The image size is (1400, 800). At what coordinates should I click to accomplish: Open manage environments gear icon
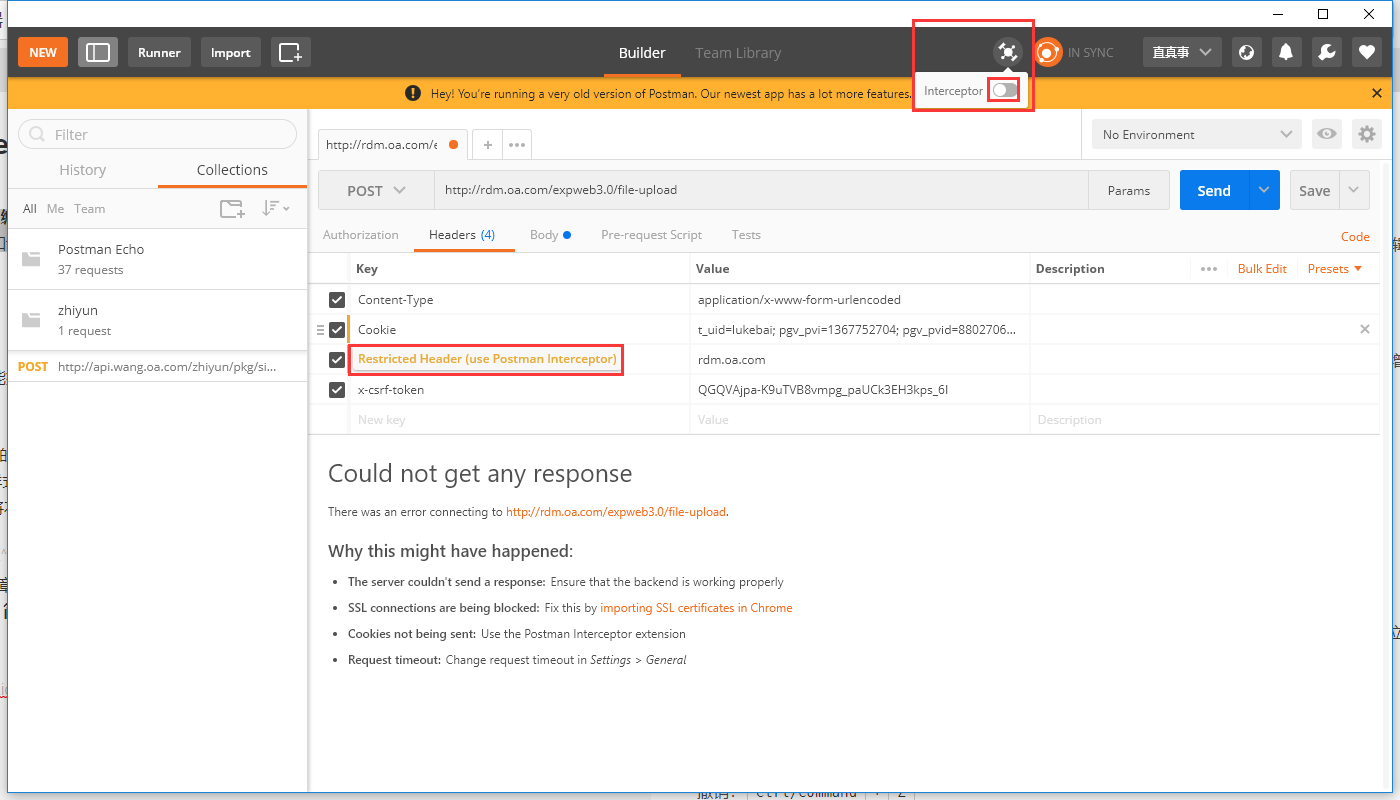(1366, 134)
